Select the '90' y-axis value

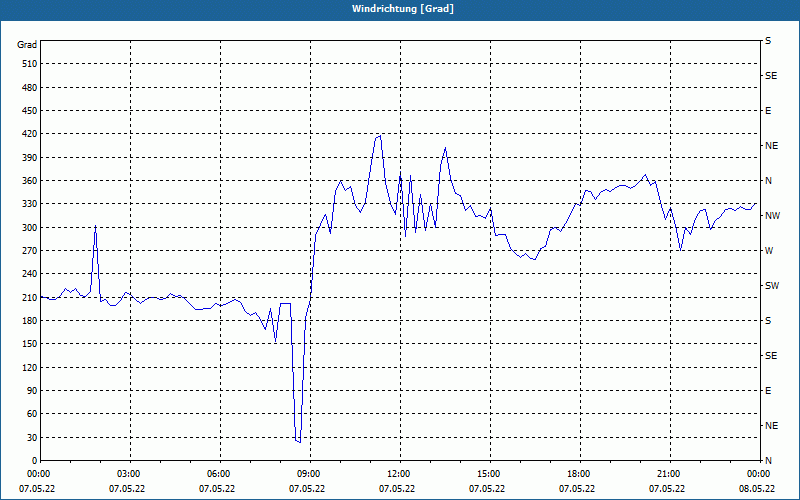32,391
